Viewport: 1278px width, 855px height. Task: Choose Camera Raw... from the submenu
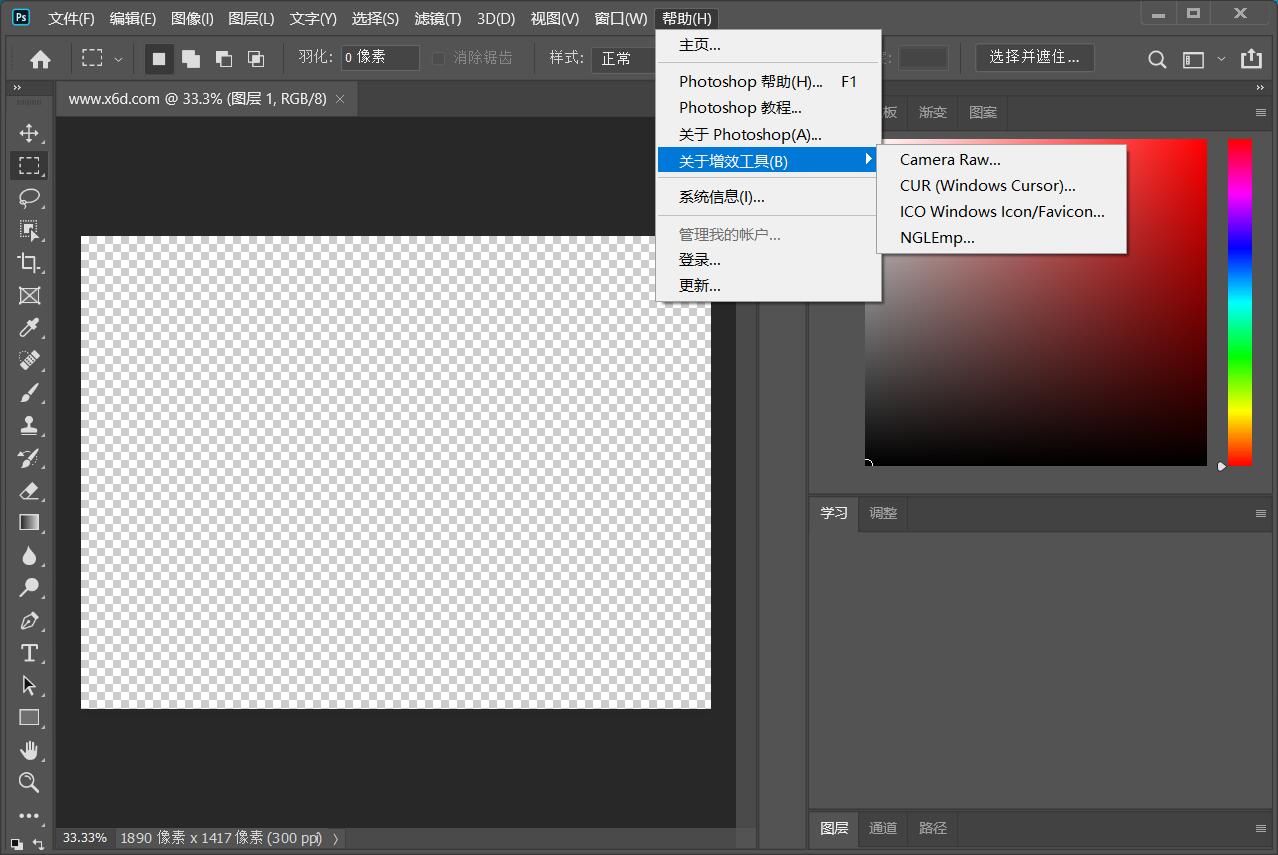pyautogui.click(x=950, y=159)
